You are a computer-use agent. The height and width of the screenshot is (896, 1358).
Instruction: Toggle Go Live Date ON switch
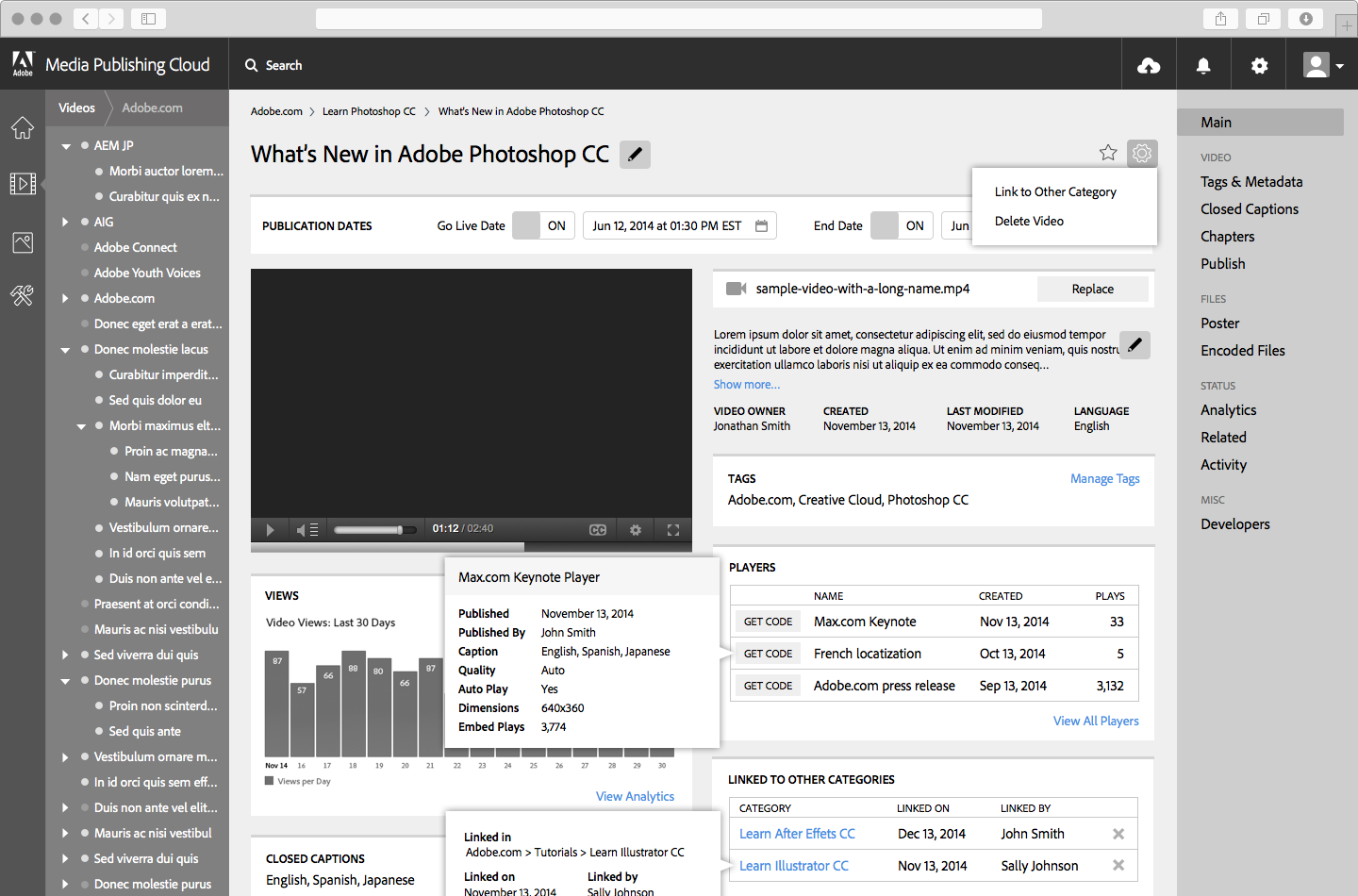coord(543,225)
